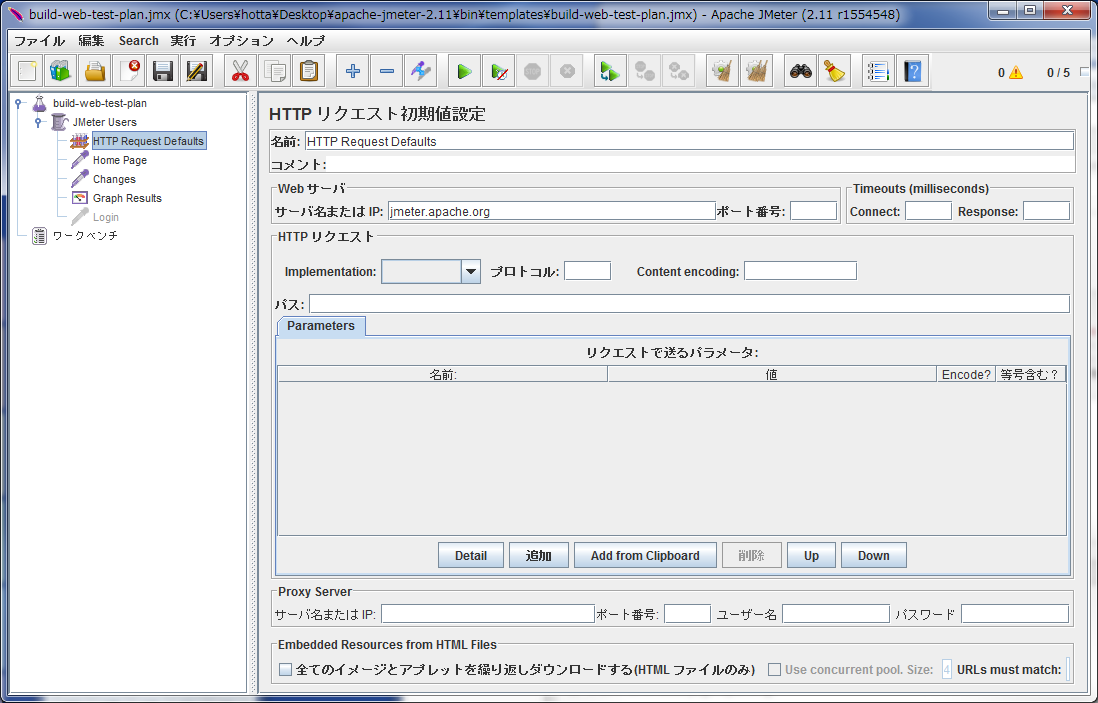The height and width of the screenshot is (703, 1098).
Task: Click the warning triangle error counter
Action: 1015,72
